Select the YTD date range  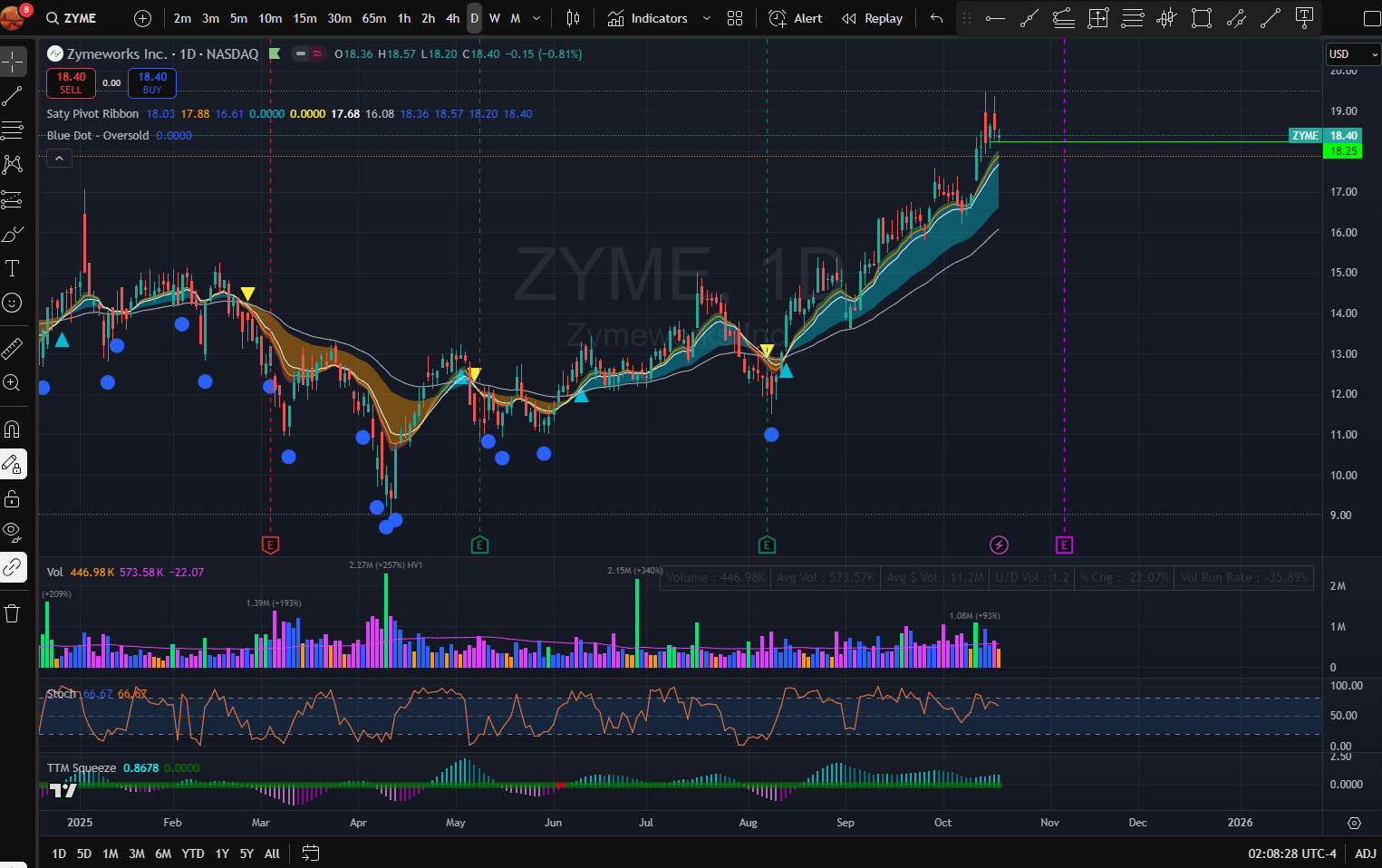(193, 854)
